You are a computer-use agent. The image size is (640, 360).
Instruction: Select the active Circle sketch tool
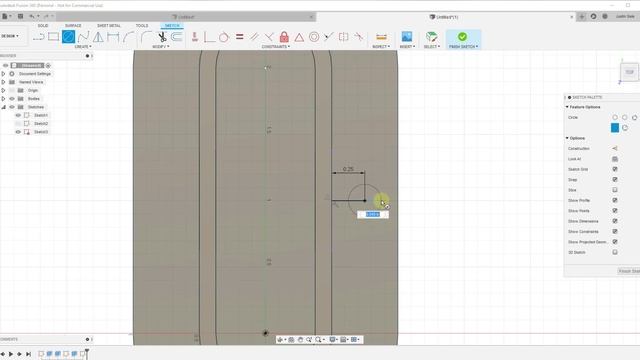point(69,37)
